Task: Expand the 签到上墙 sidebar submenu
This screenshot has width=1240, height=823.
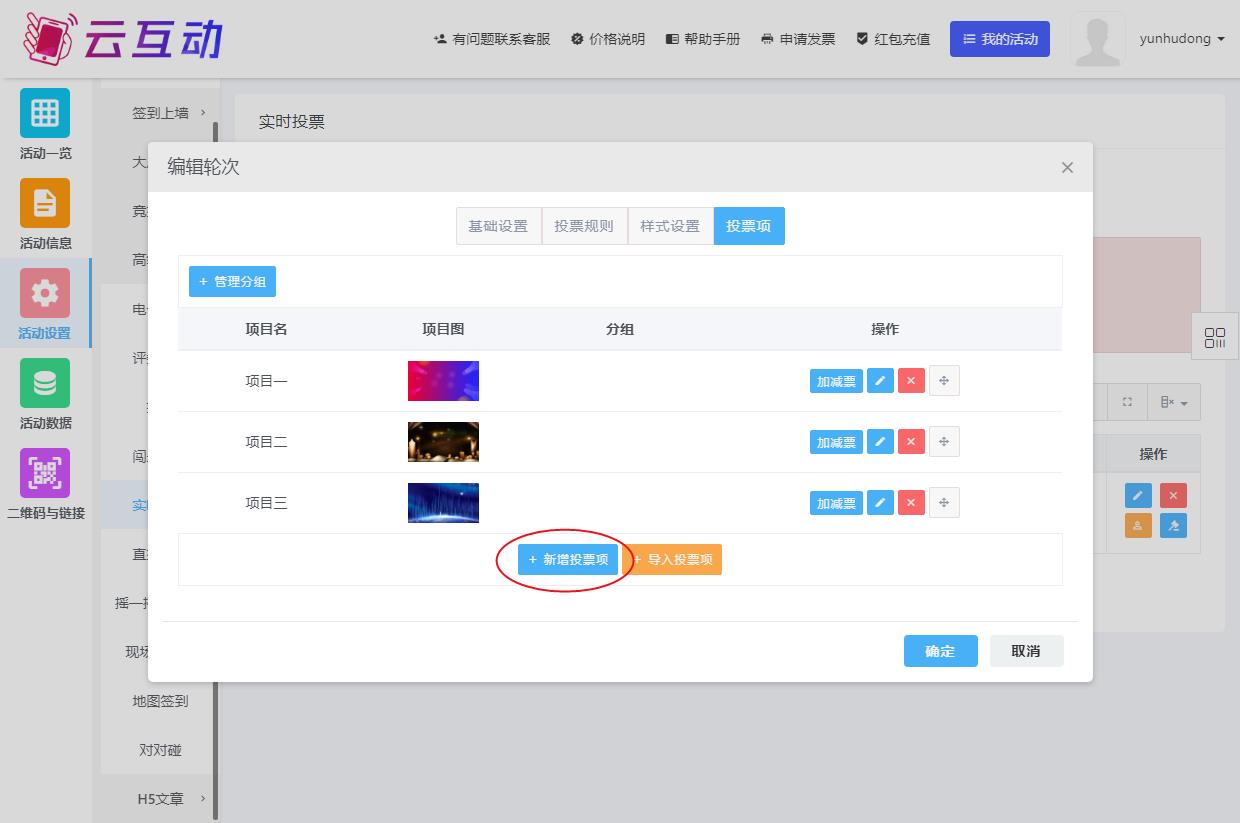Action: pos(168,113)
